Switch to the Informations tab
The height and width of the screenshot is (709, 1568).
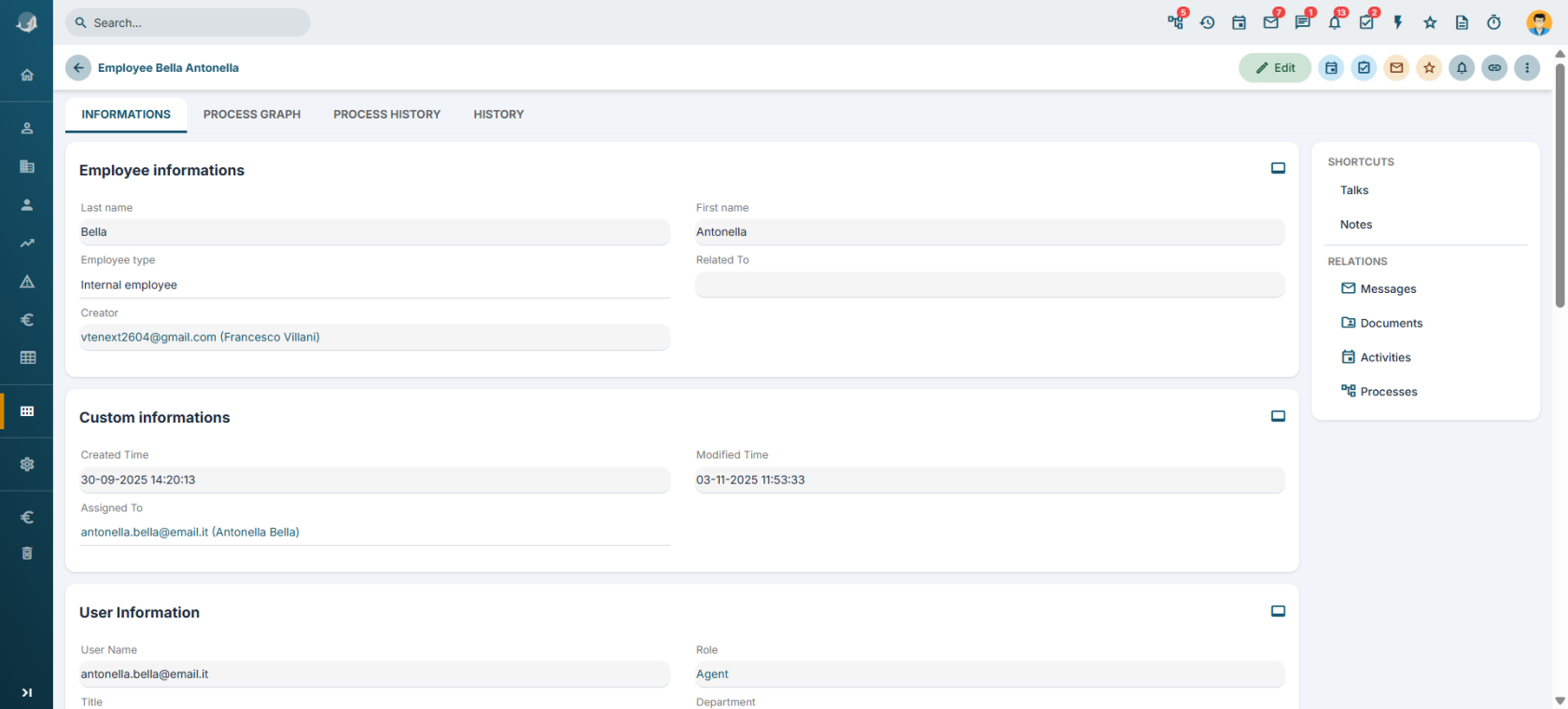click(x=126, y=114)
